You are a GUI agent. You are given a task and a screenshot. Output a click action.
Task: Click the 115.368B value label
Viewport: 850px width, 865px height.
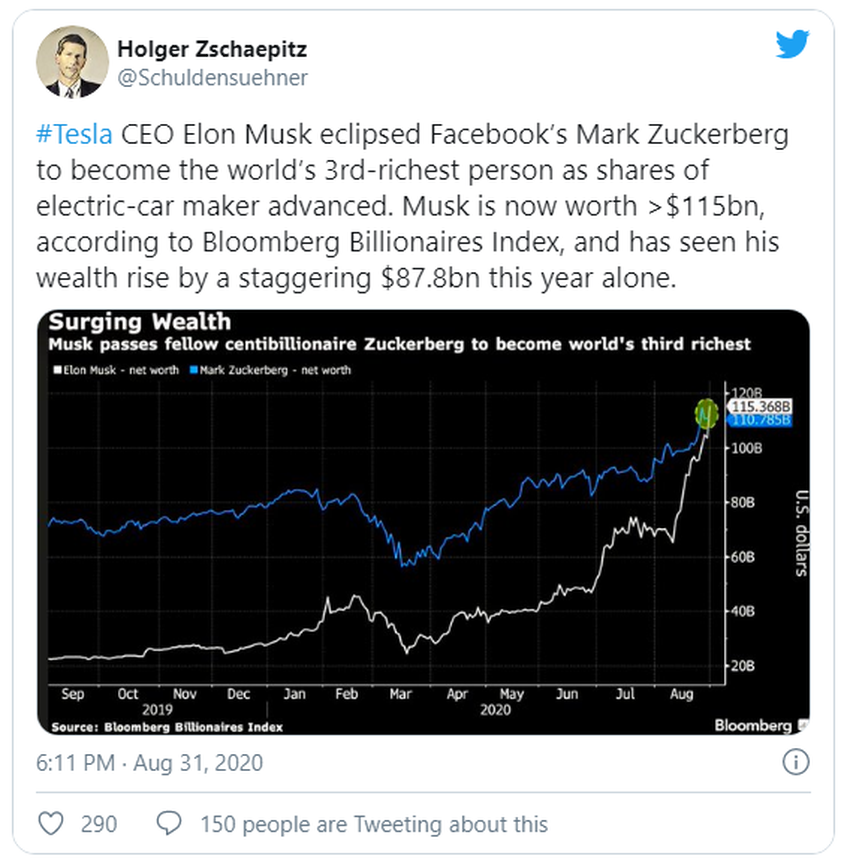(762, 407)
